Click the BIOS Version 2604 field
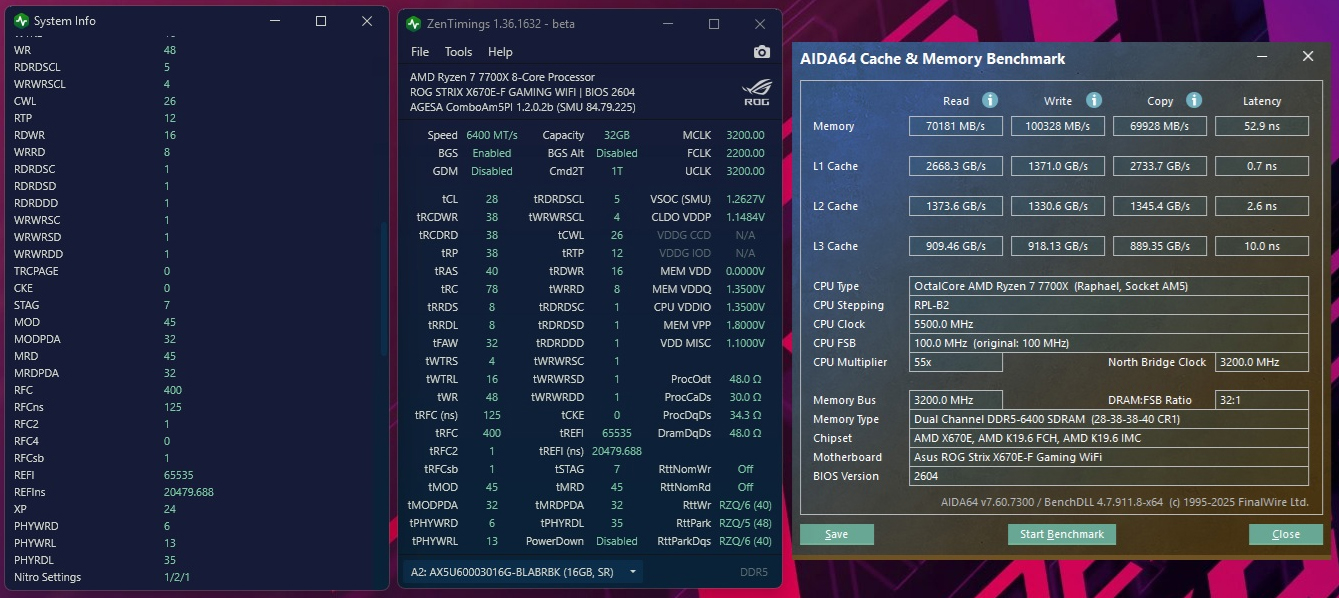The height and width of the screenshot is (598, 1339). coord(1109,476)
